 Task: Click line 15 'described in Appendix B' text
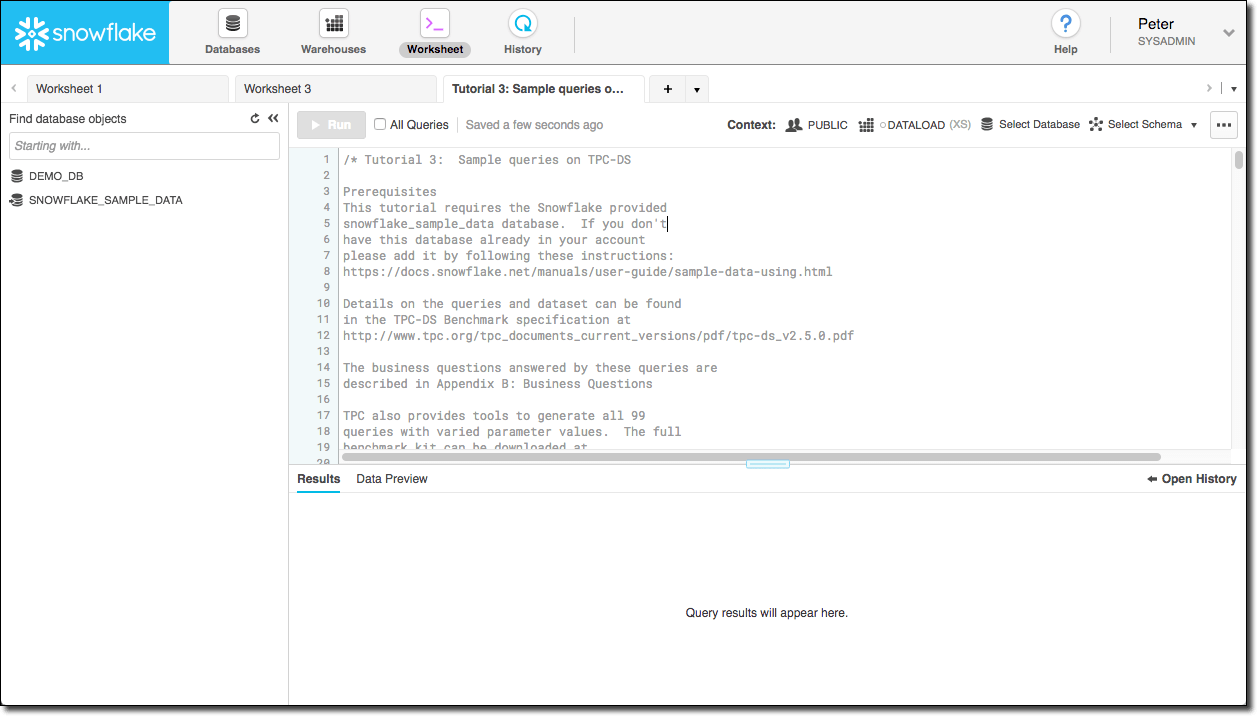[498, 384]
